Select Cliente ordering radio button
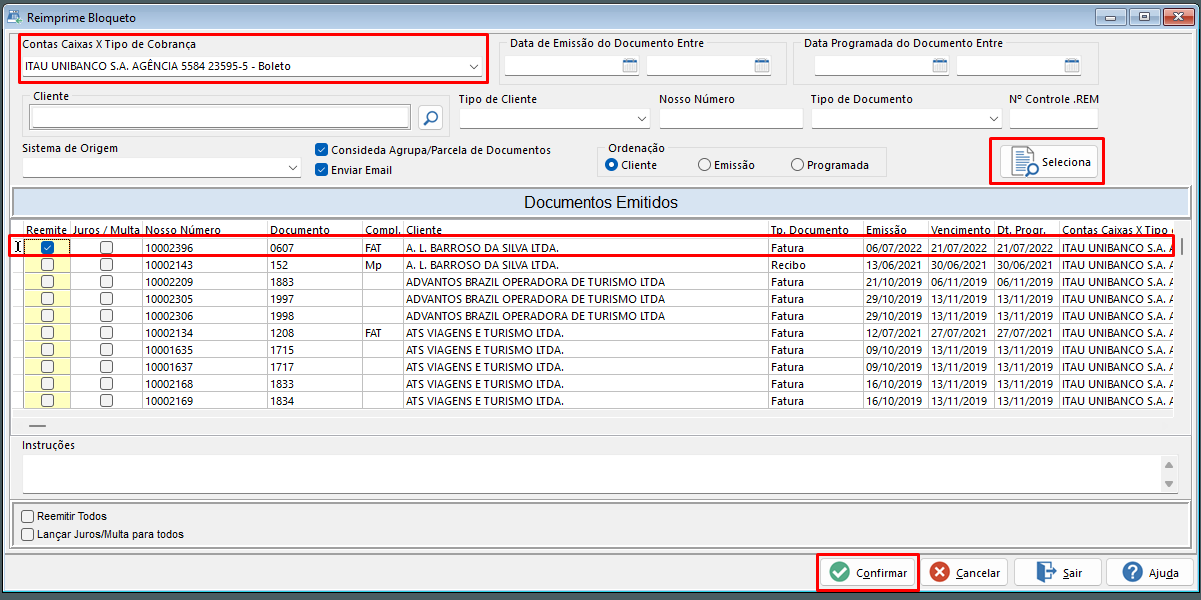This screenshot has width=1201, height=600. click(611, 165)
